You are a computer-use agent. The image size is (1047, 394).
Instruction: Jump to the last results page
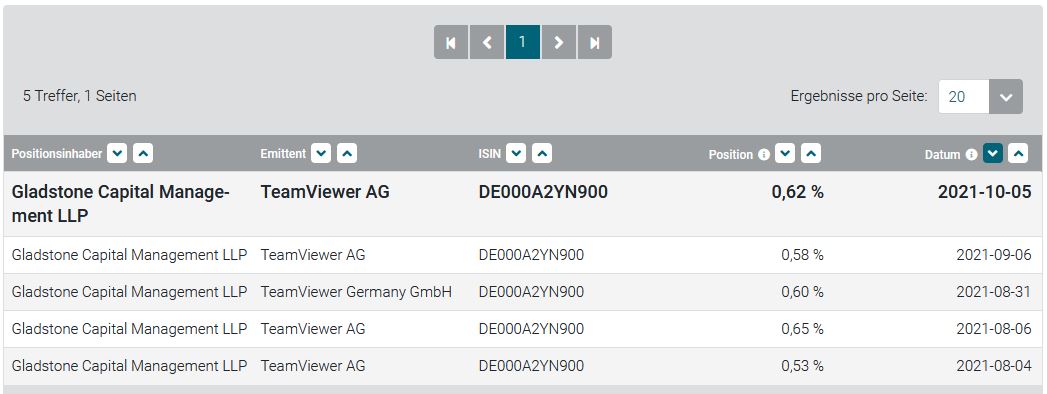(594, 42)
